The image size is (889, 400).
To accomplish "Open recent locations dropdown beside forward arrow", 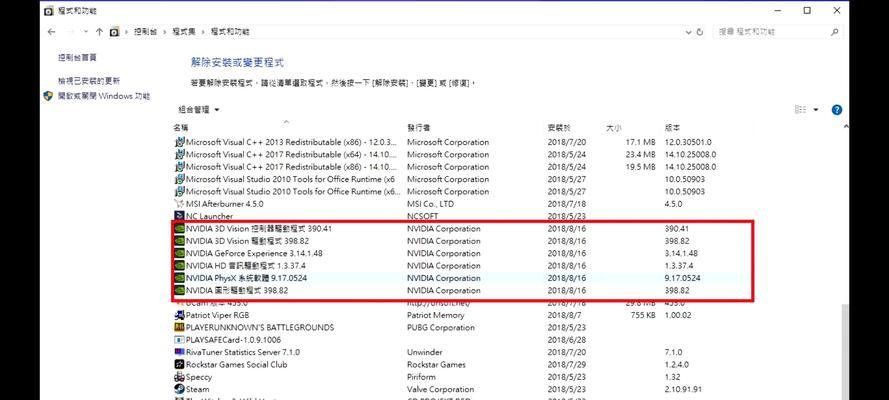I will point(86,32).
